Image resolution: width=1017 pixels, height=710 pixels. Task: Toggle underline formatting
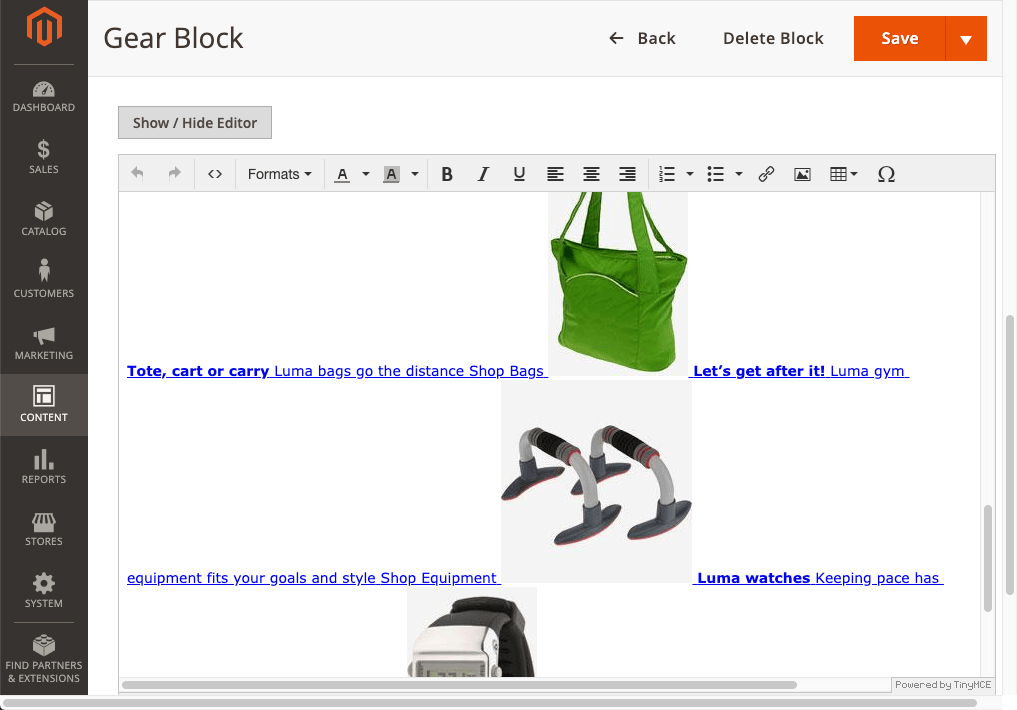(x=519, y=174)
